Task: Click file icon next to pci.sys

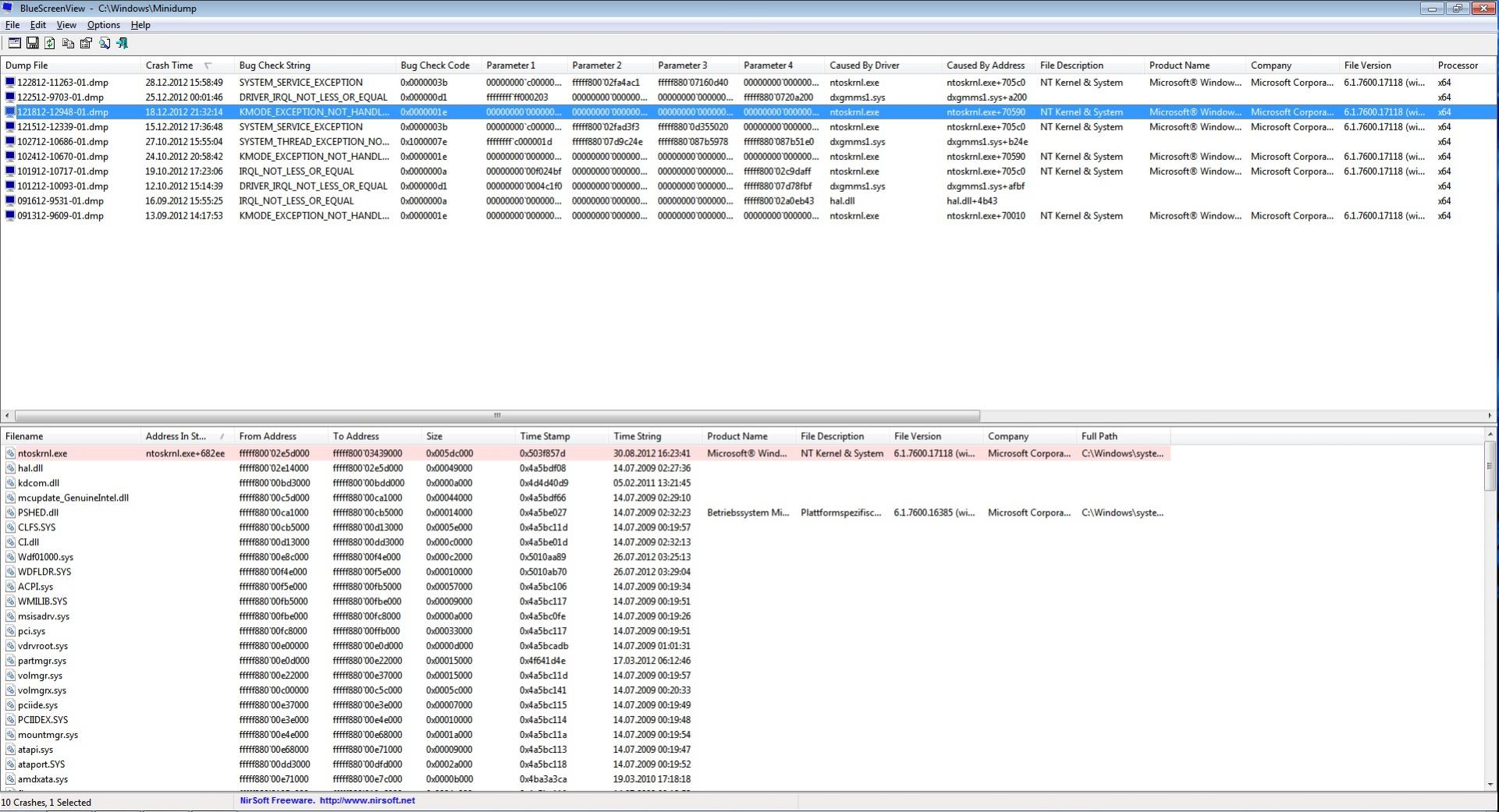Action: click(x=10, y=631)
